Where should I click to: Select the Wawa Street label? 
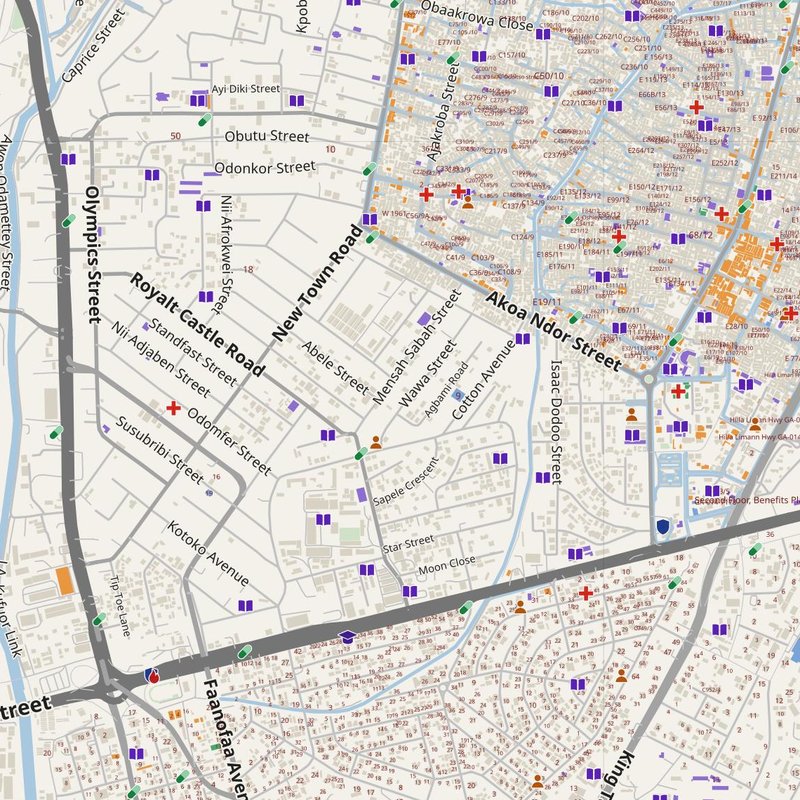click(x=427, y=374)
